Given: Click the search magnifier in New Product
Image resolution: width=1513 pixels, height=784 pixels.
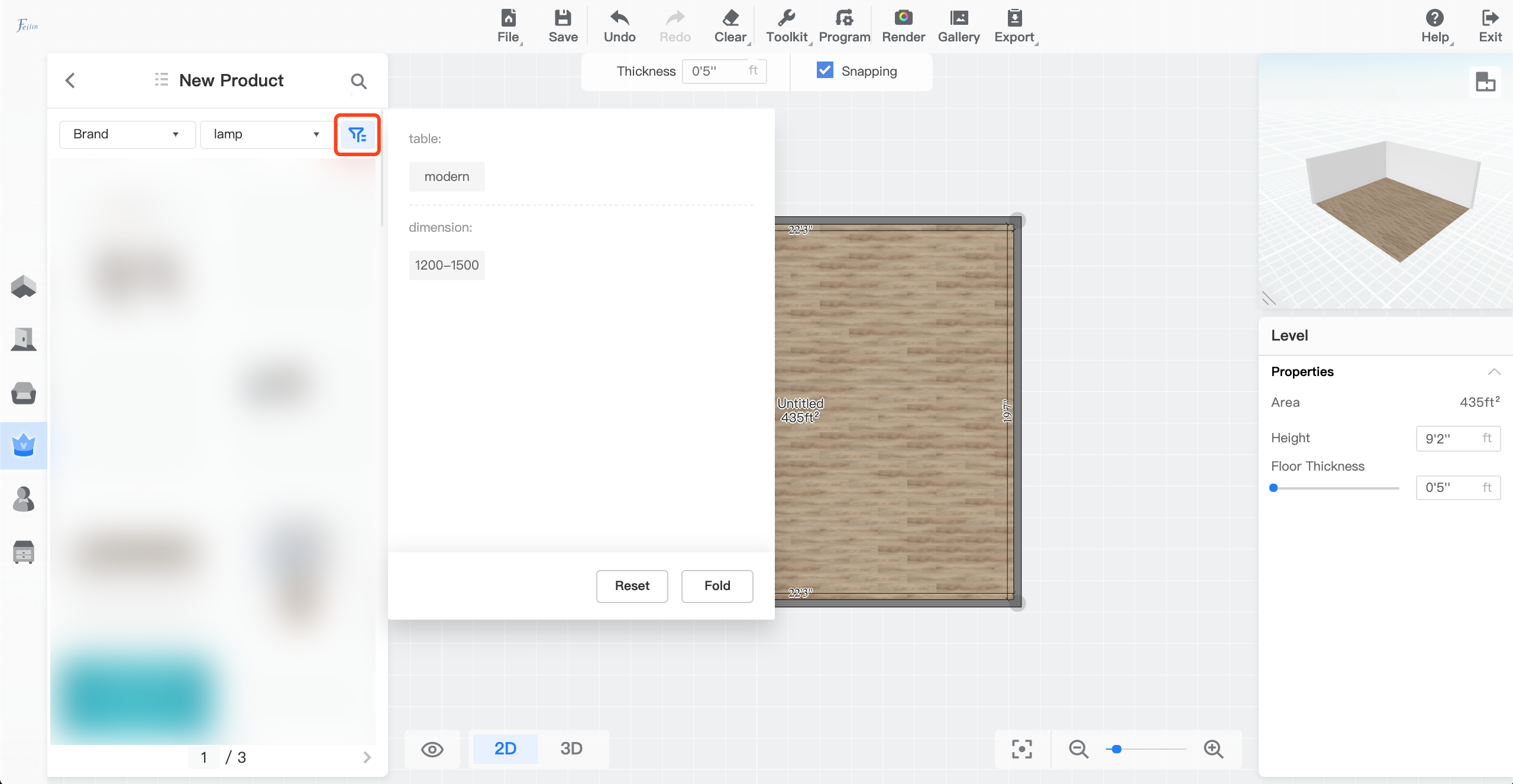Looking at the screenshot, I should point(358,81).
